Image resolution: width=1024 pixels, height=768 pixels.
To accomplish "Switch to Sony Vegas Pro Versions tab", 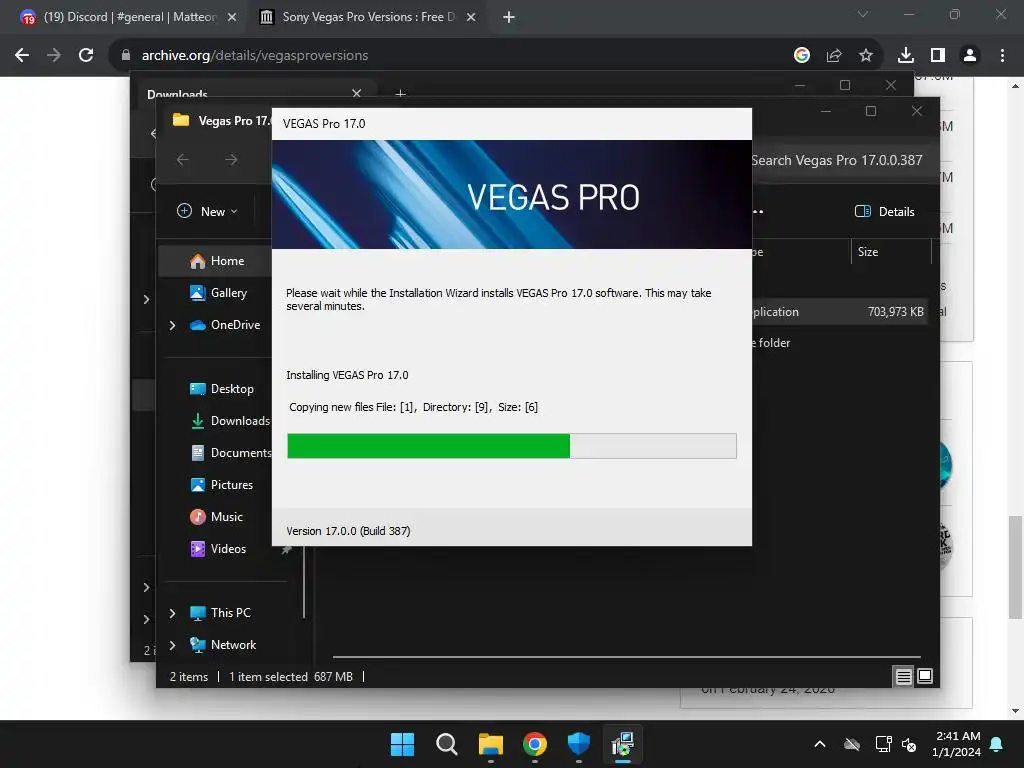I will (x=367, y=17).
